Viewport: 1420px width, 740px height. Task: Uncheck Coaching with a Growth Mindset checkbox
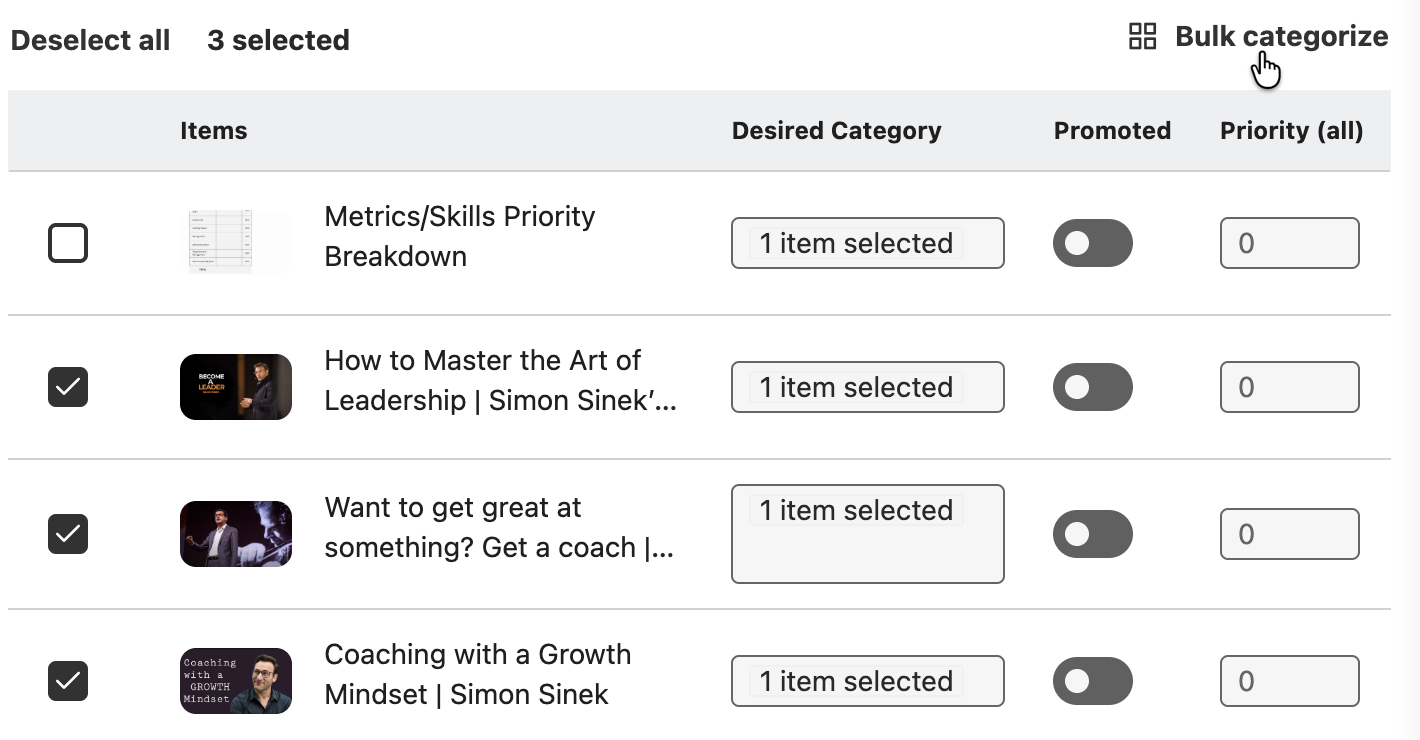pos(68,681)
